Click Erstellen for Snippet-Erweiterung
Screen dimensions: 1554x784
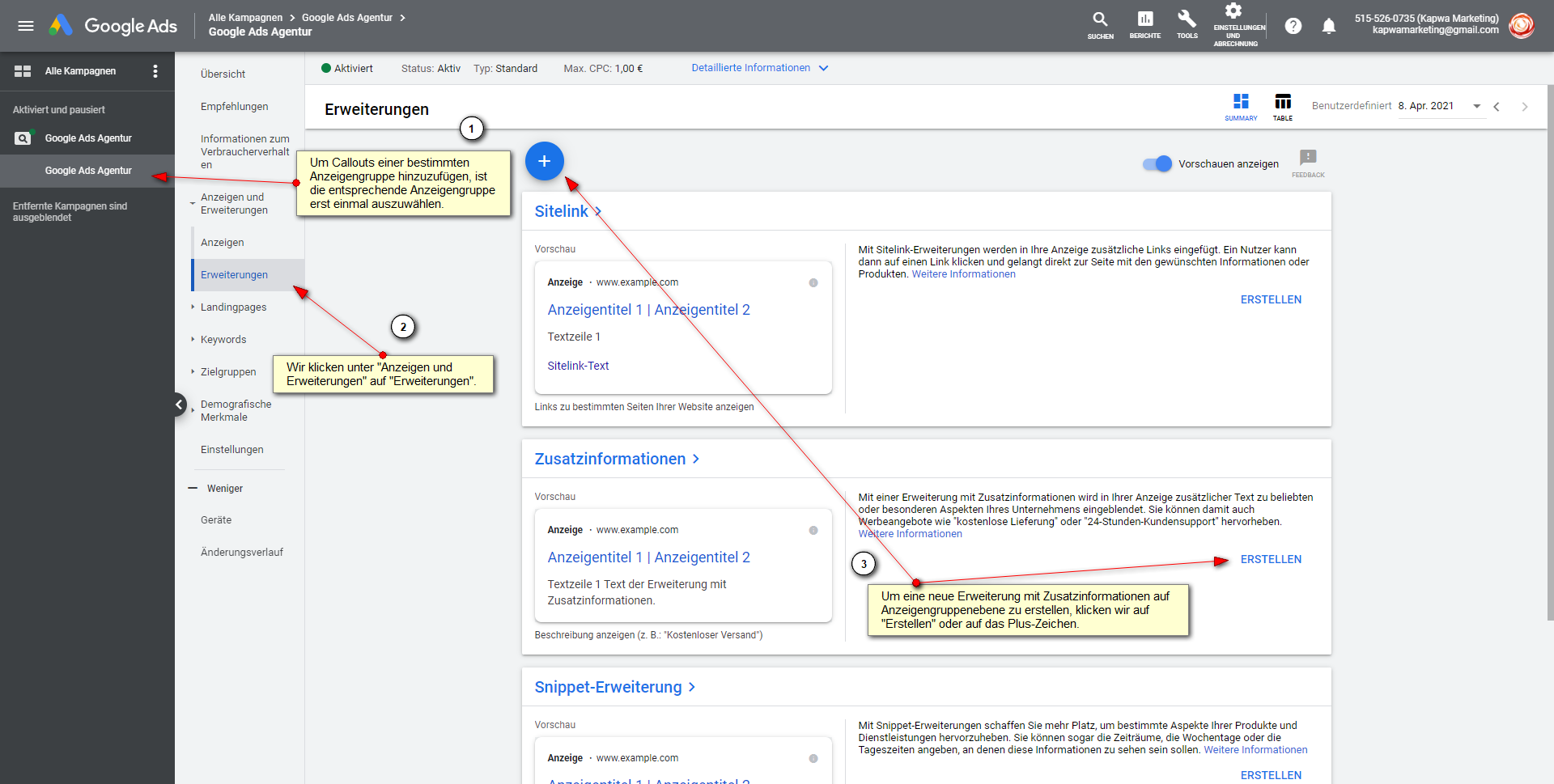click(x=1271, y=775)
